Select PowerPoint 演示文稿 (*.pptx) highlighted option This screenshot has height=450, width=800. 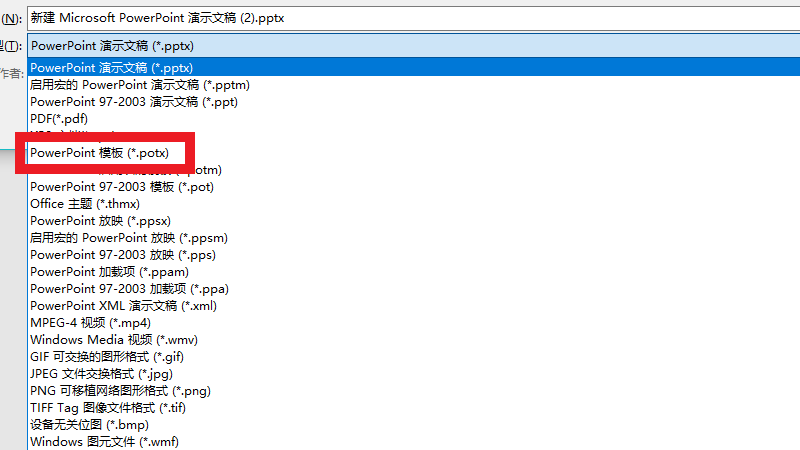414,68
